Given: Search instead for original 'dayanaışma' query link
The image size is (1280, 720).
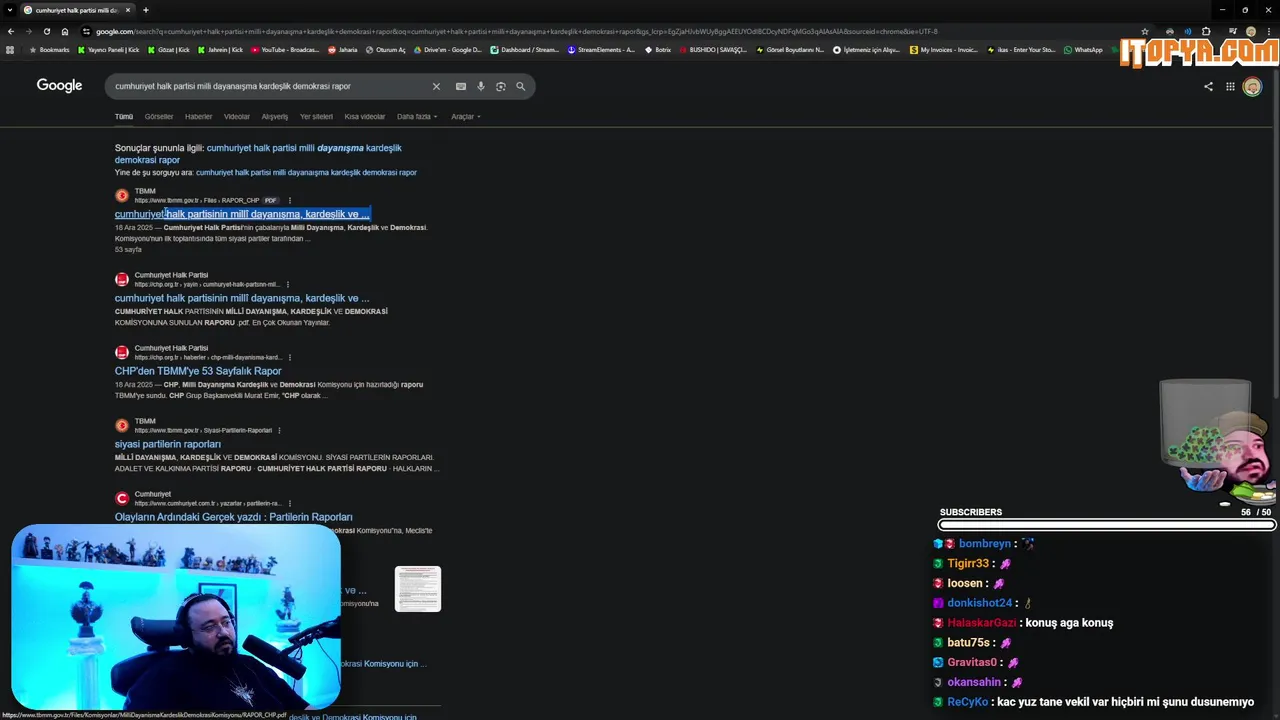Looking at the screenshot, I should pyautogui.click(x=306, y=172).
